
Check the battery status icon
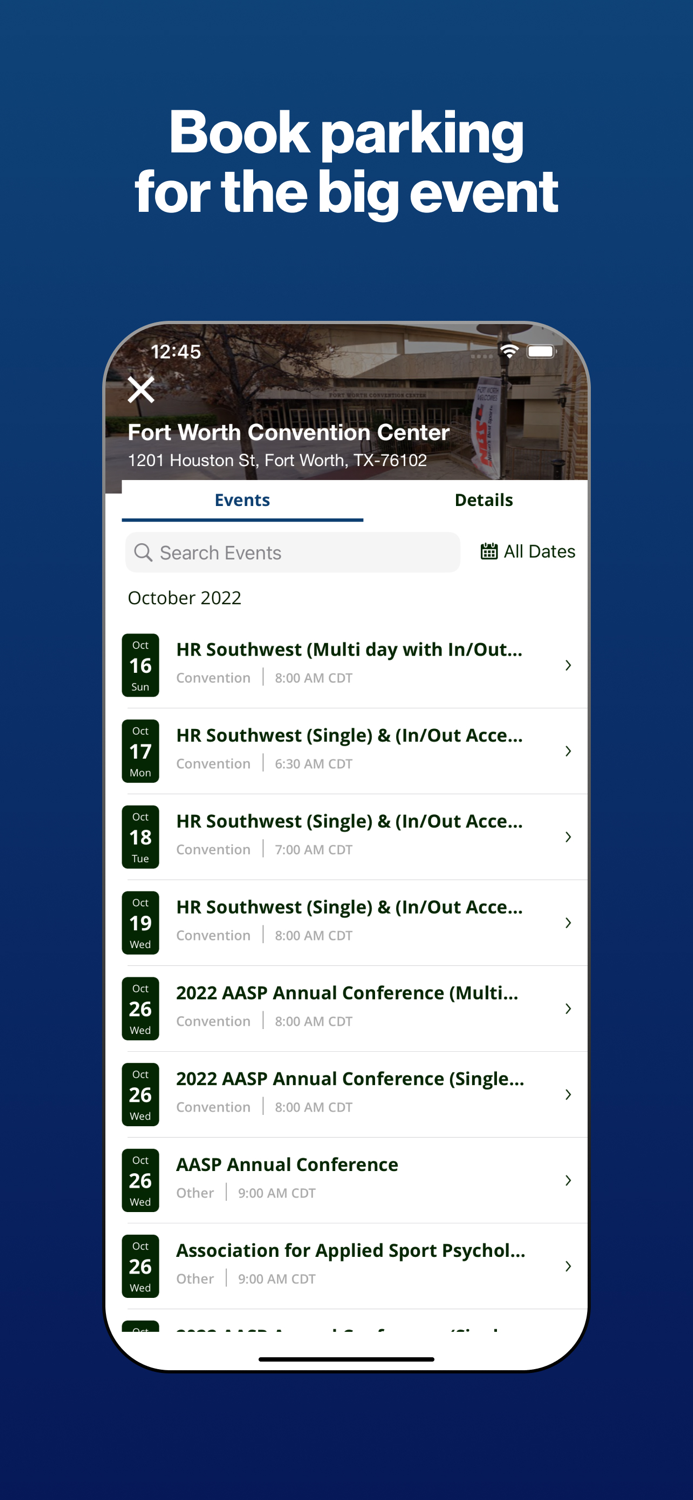coord(541,351)
